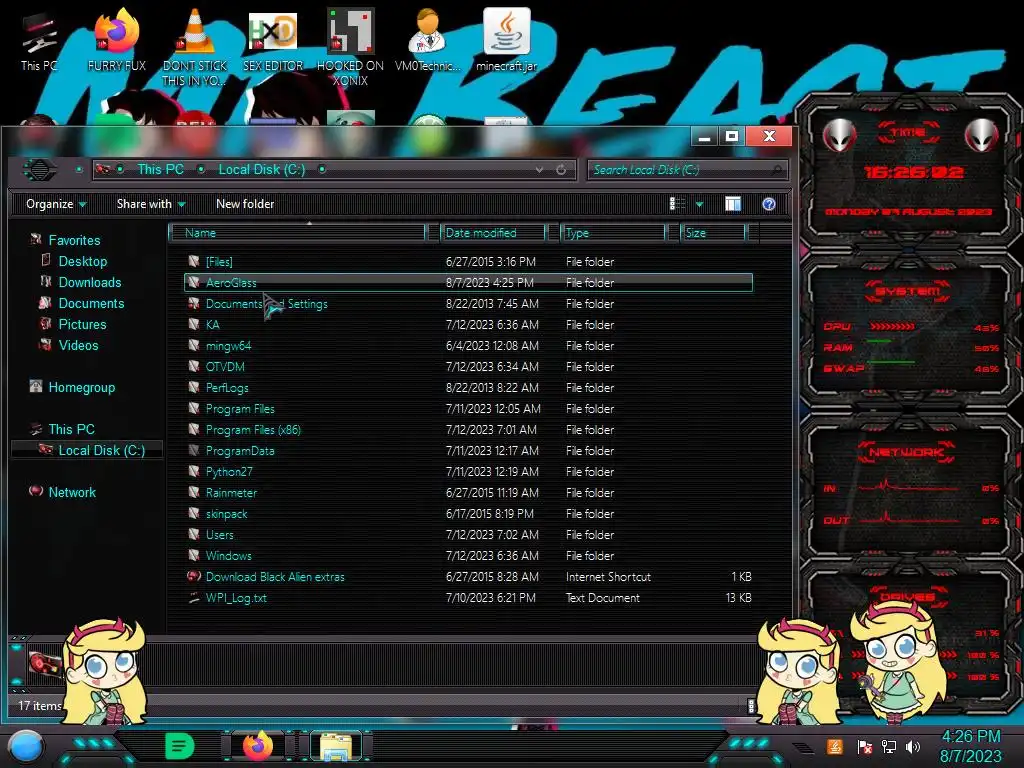
Task: Click the Explorer back navigation hexagon icon
Action: (40, 170)
